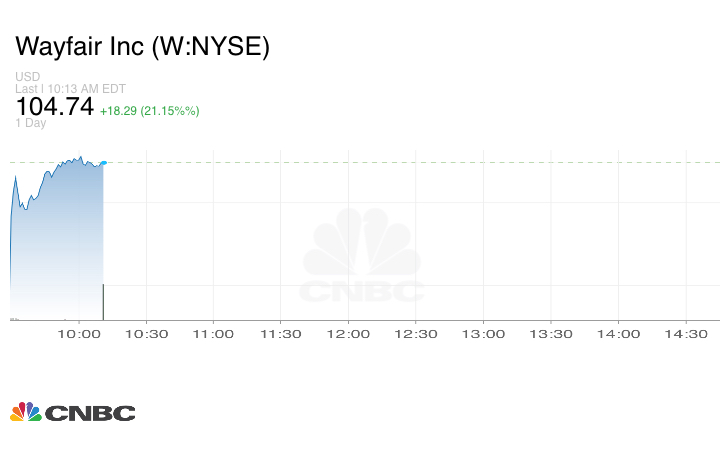The width and height of the screenshot is (720, 450).
Task: Click the faded CNBC watermark in the chart
Action: tap(363, 257)
